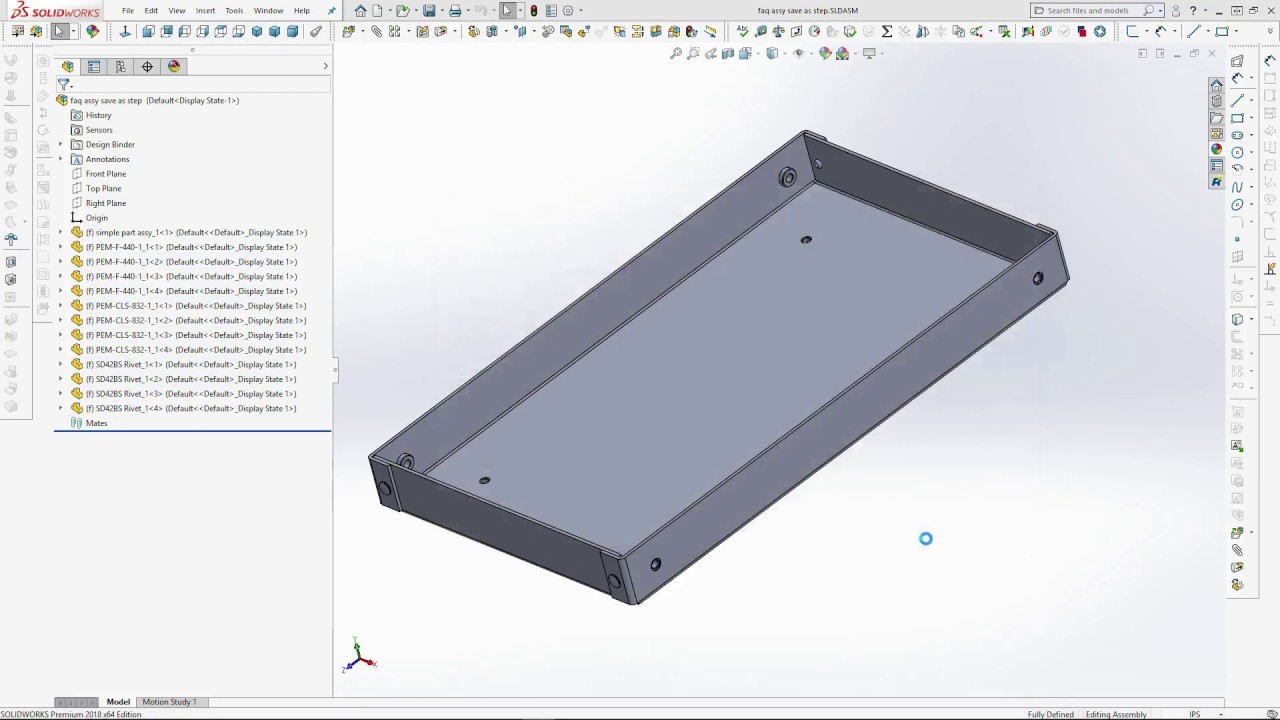Click the Filter funnel icon in the tree
The width and height of the screenshot is (1280, 720).
[63, 85]
